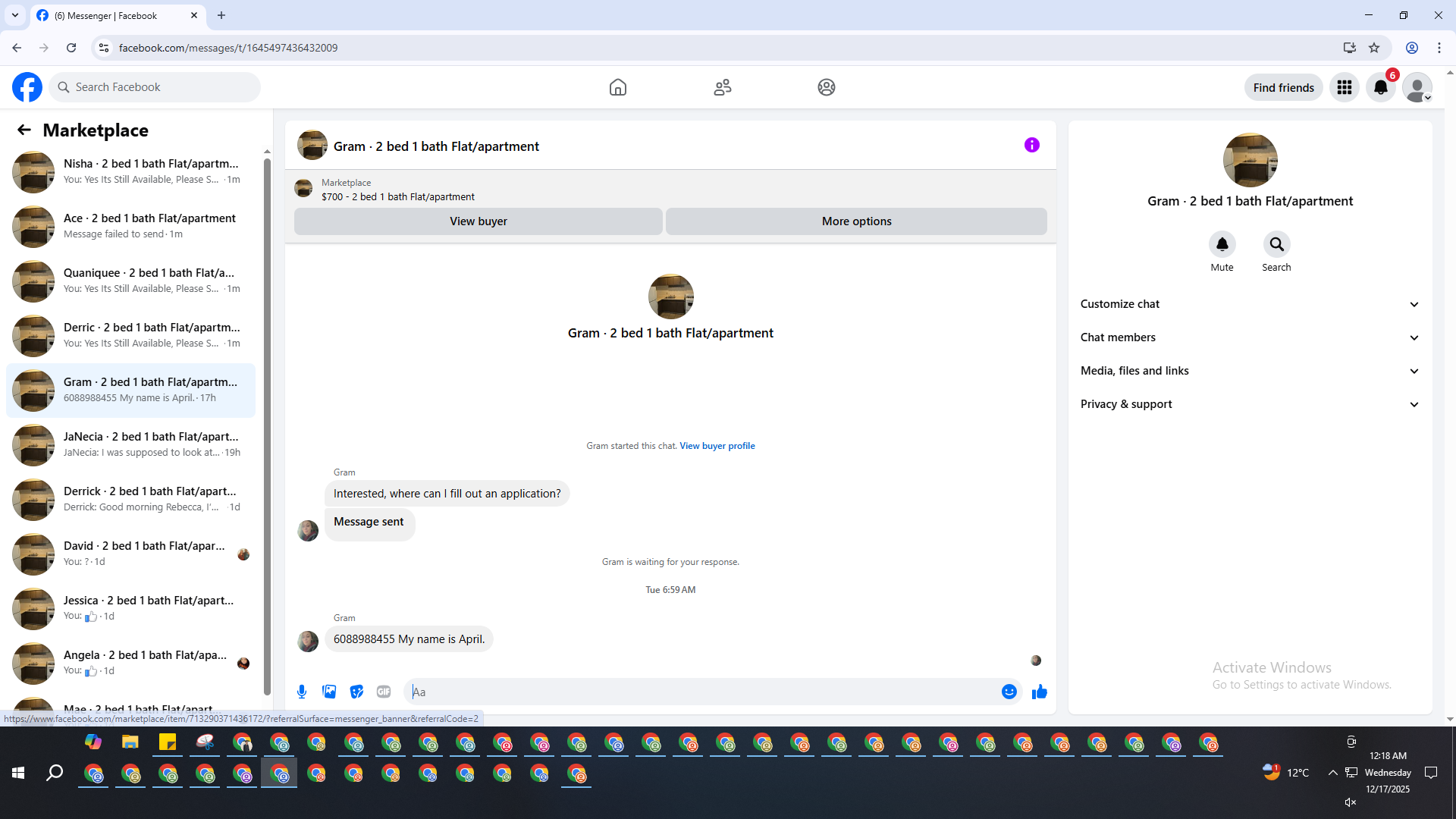Select the Messenger Facebook browser tab

(118, 16)
